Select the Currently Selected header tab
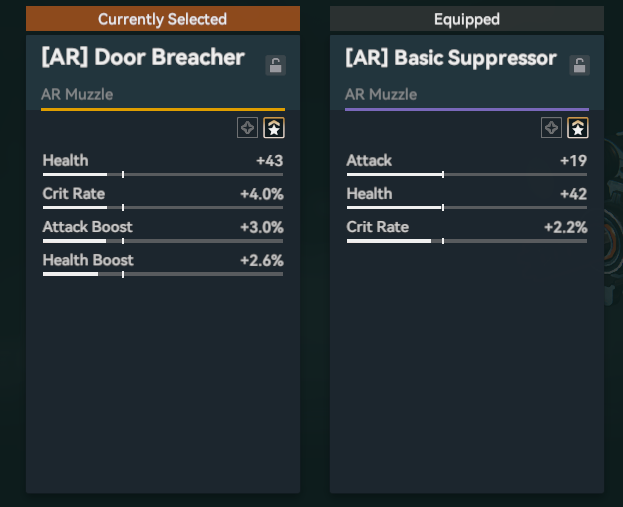623x507 pixels. click(x=162, y=19)
